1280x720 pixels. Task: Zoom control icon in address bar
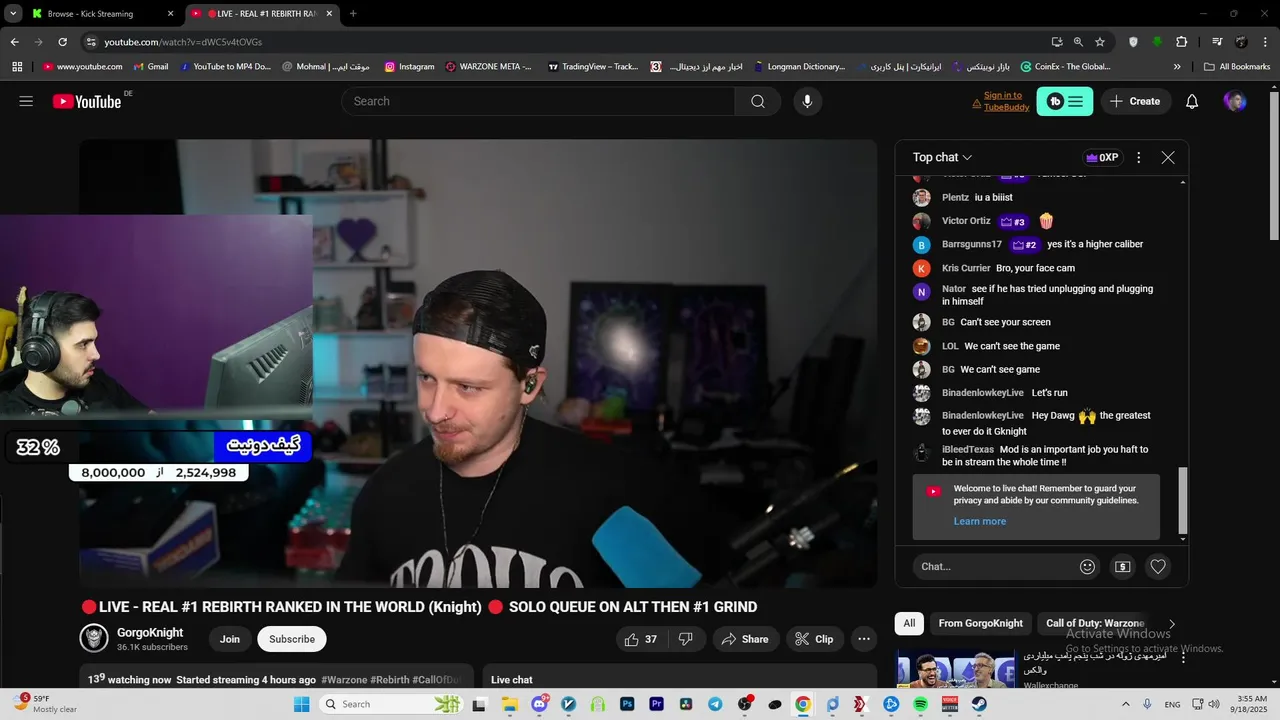1078,42
